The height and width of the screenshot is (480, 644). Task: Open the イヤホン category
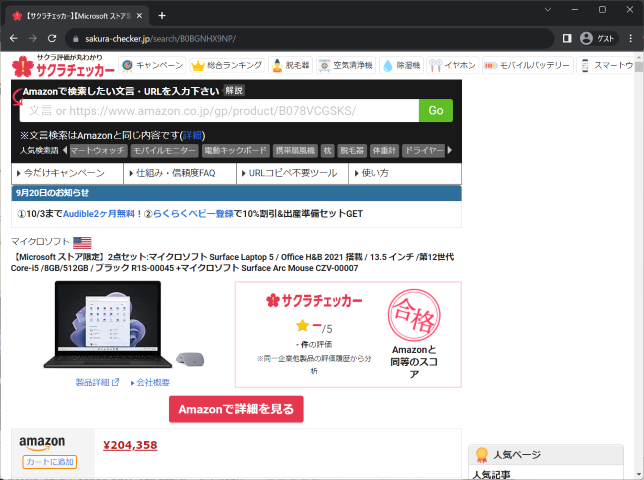coord(453,65)
